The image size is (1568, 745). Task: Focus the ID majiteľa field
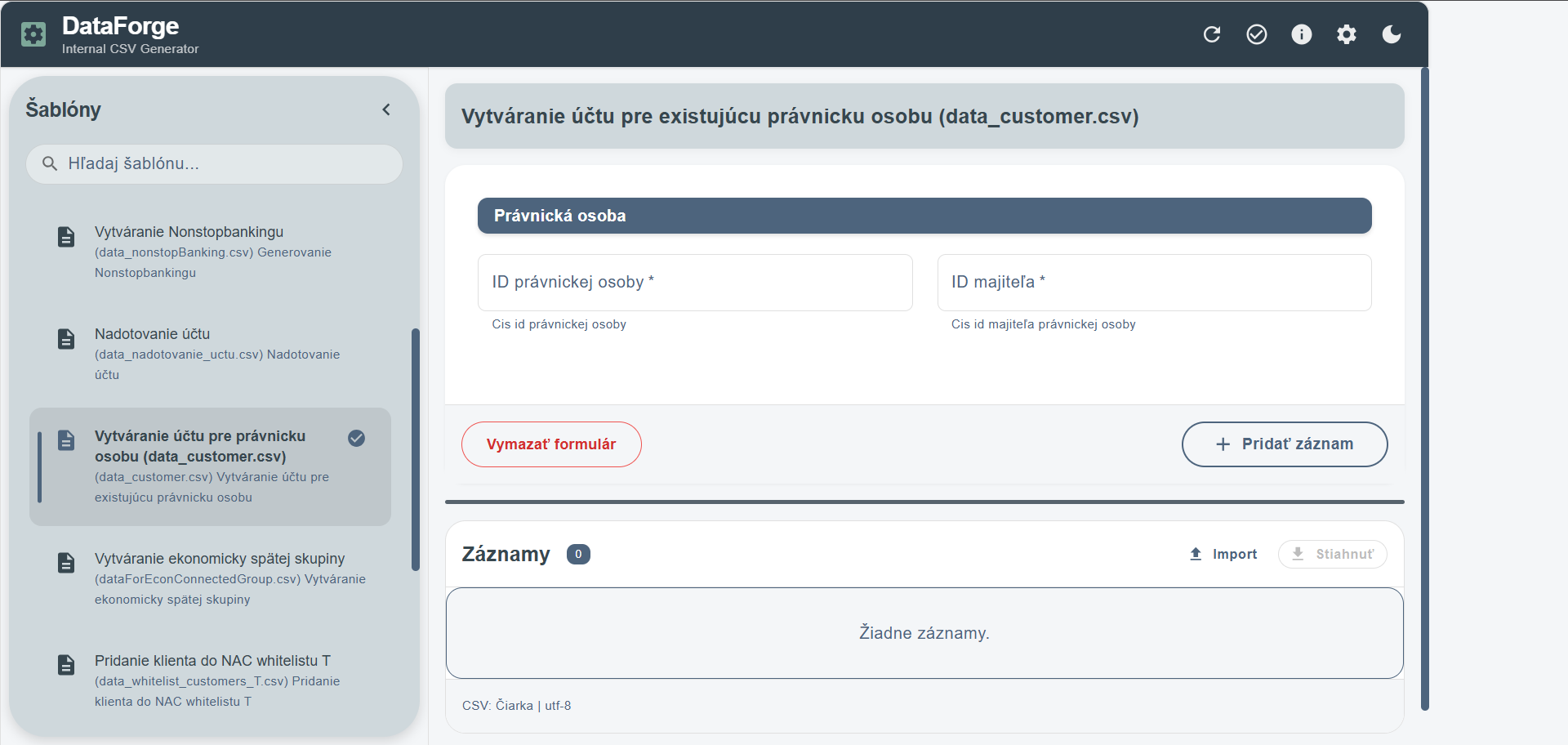point(1154,283)
